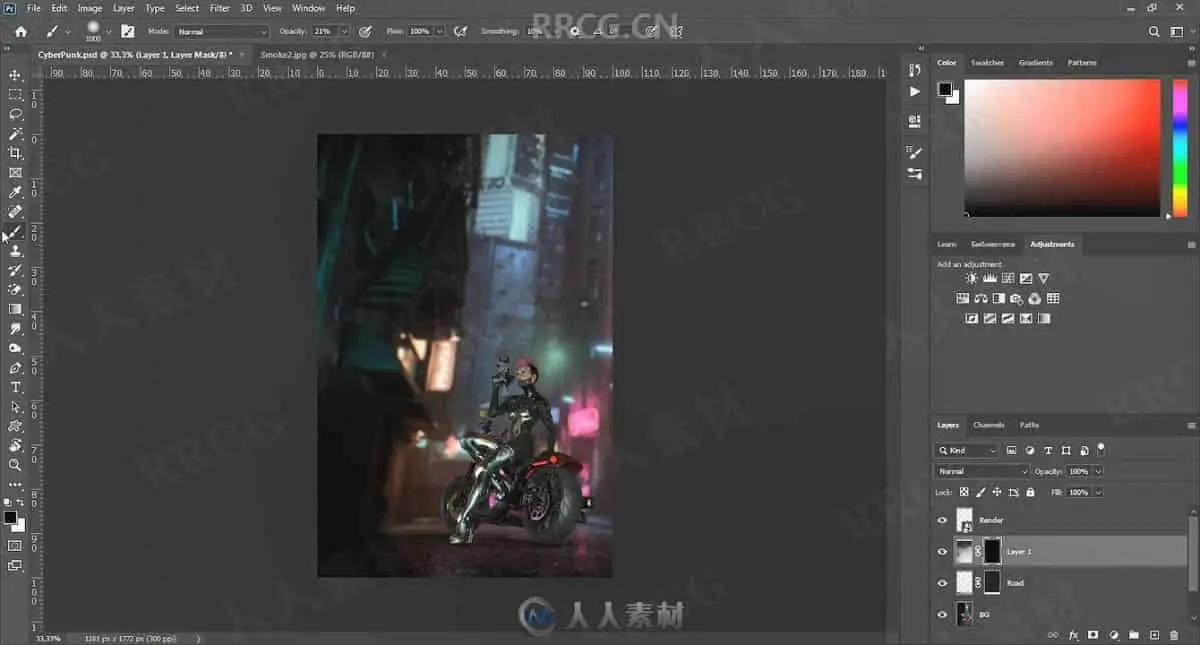Click the Home icon in options bar

21,31
